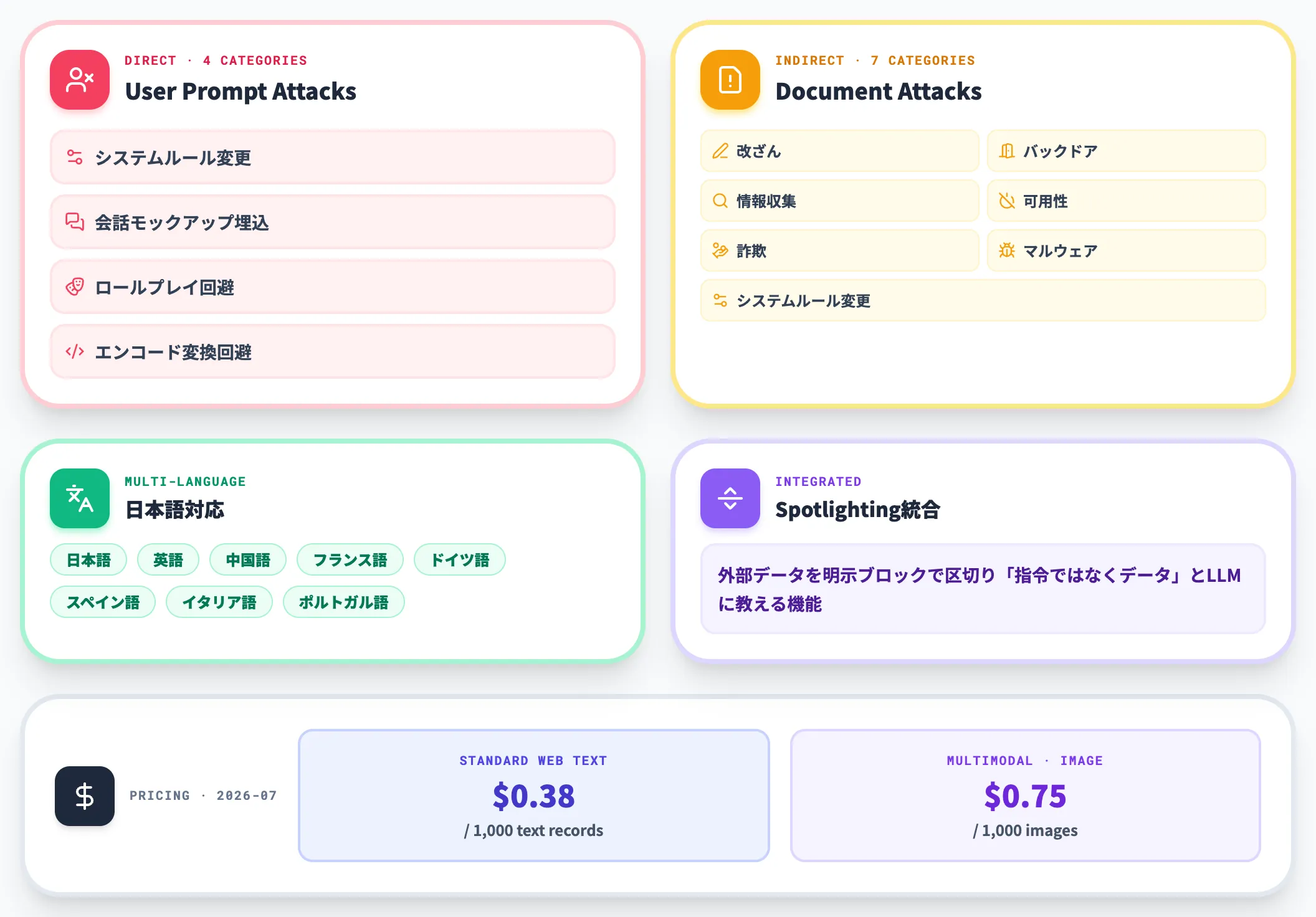Select the ロールプレイ回避 category row

point(333,287)
